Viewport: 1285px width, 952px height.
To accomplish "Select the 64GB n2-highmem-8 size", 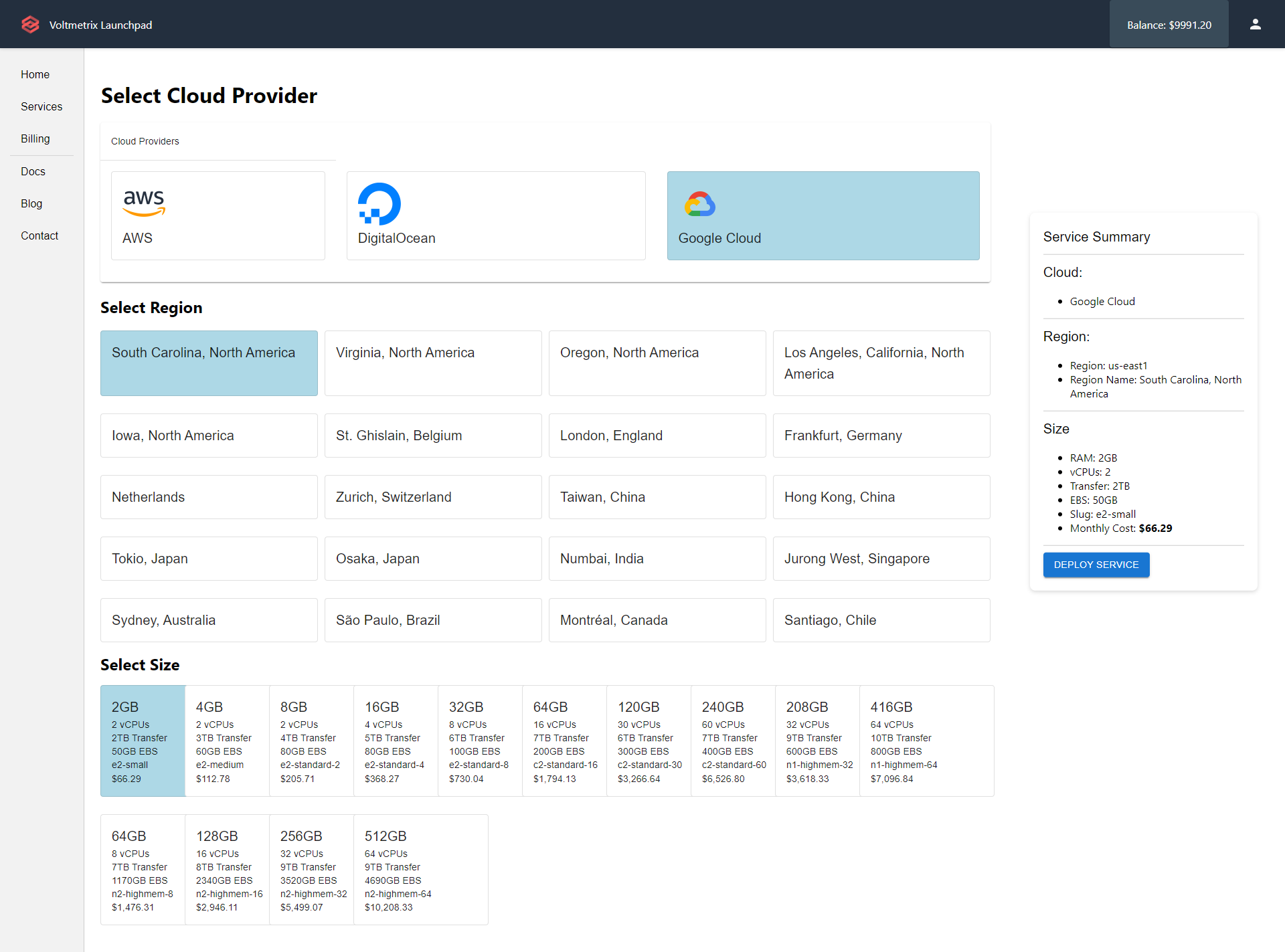I will tap(143, 870).
